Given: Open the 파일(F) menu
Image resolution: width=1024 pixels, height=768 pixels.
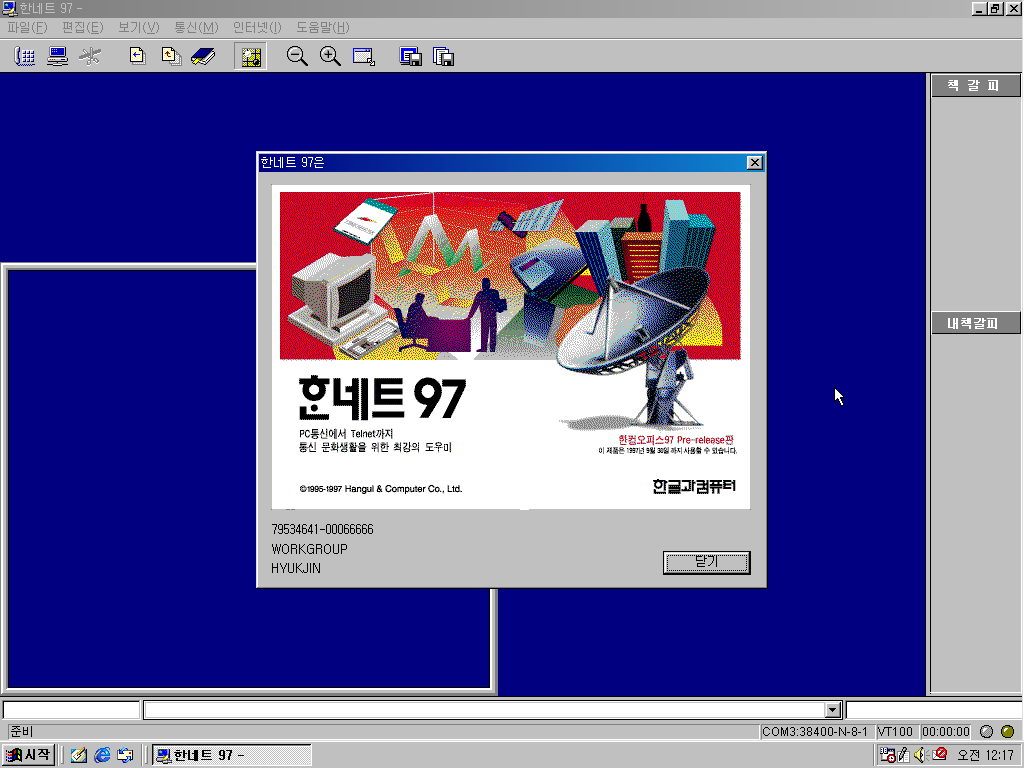Looking at the screenshot, I should point(27,27).
